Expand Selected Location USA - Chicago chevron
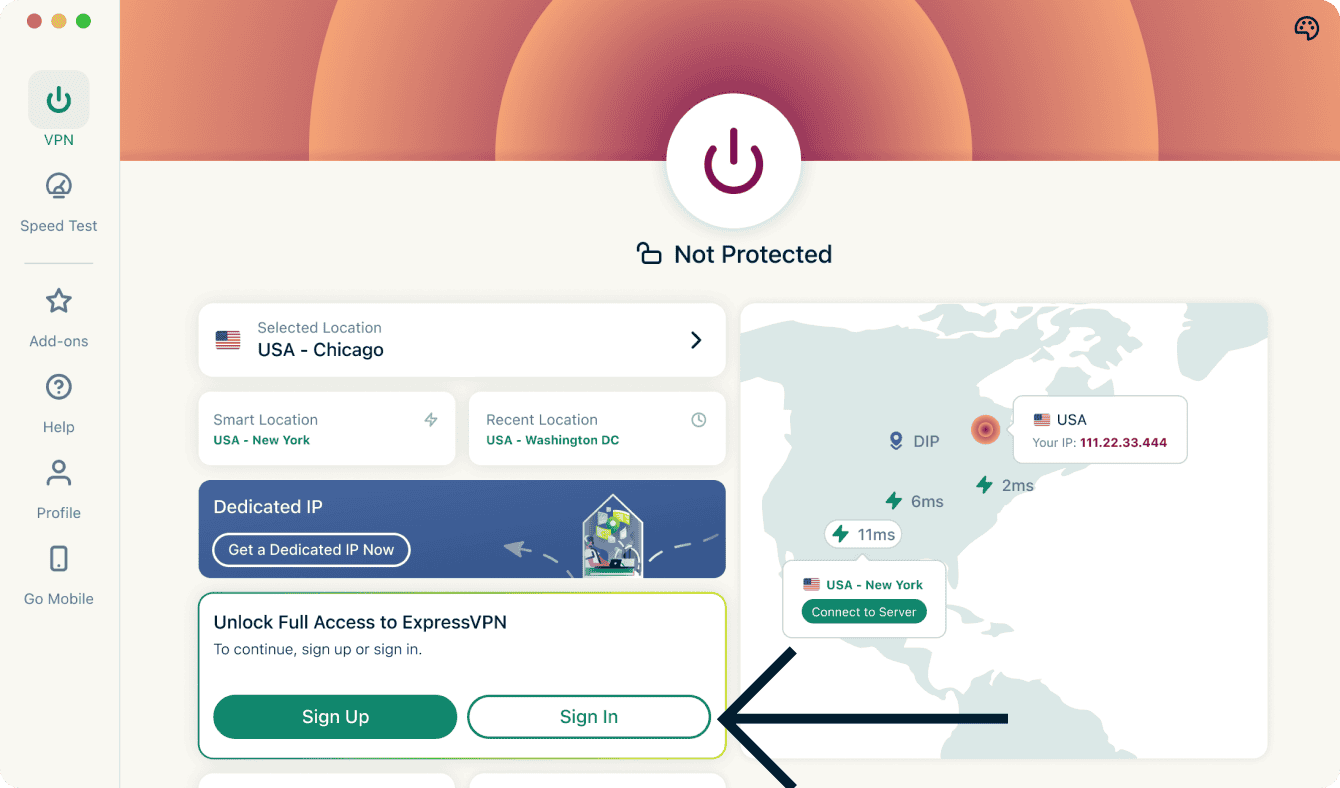The image size is (1340, 788). (696, 340)
